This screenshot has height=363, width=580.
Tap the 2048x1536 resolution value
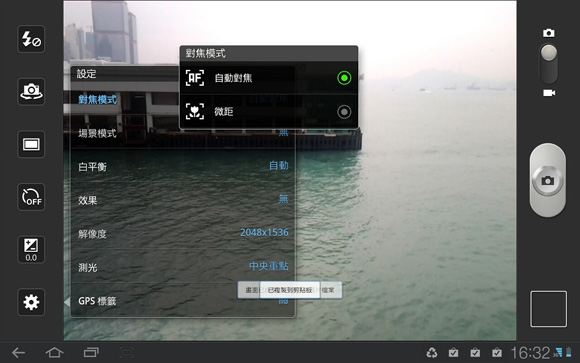click(264, 232)
